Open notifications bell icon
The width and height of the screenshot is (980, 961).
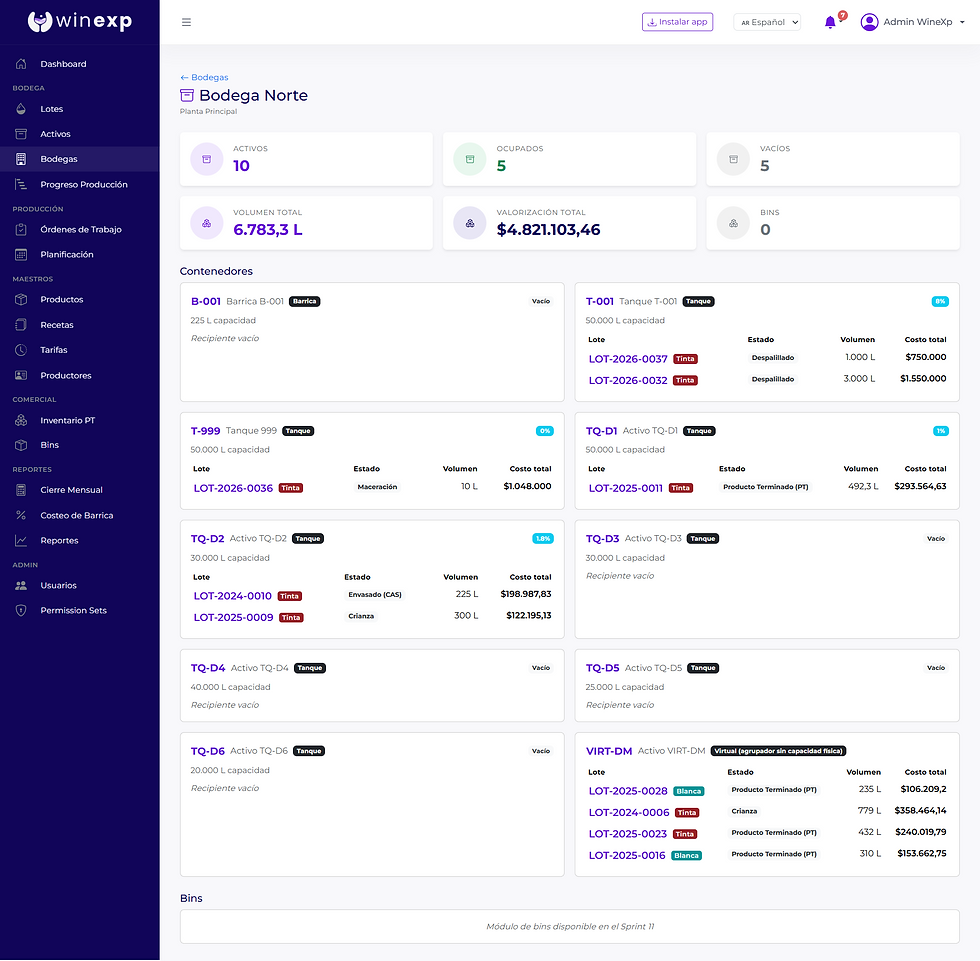click(830, 22)
